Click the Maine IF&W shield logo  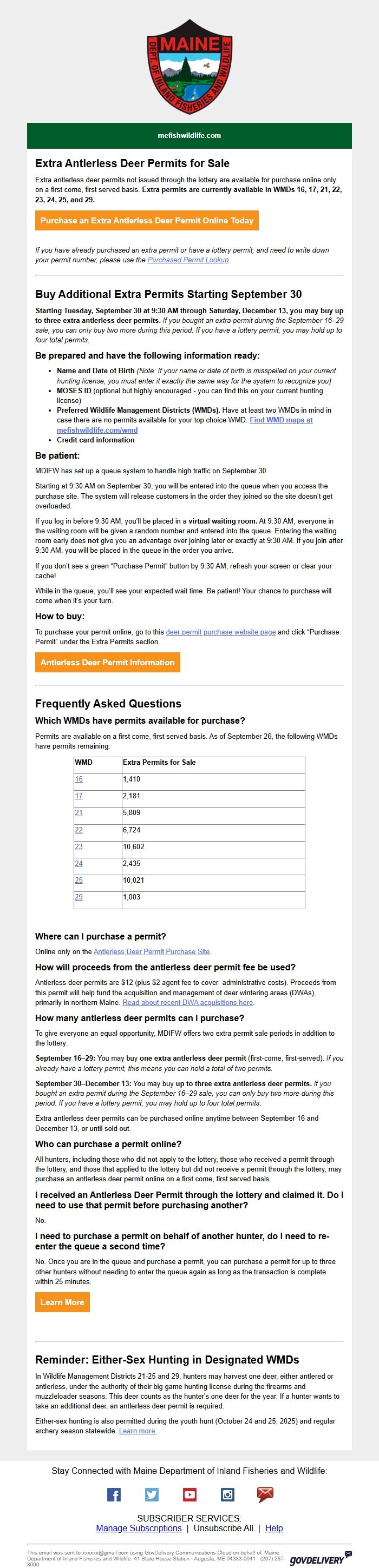(x=189, y=67)
